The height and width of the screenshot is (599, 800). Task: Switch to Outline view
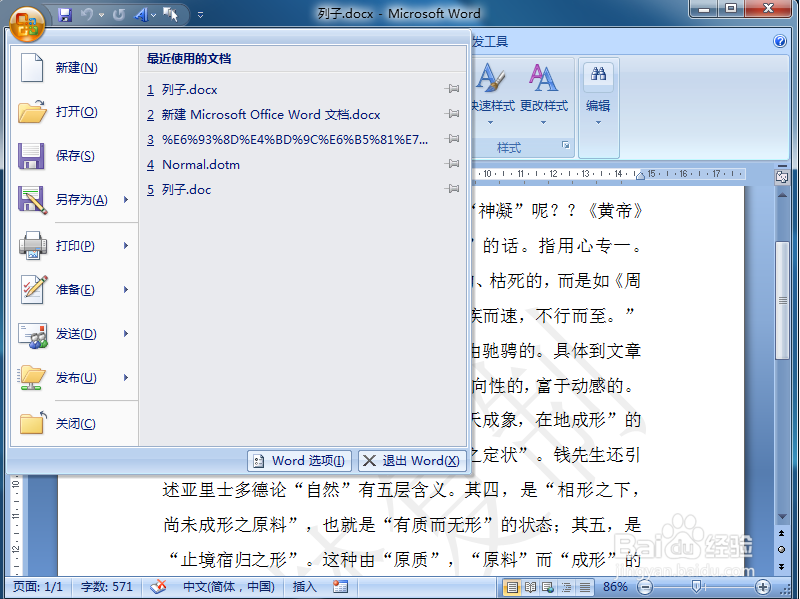click(x=566, y=587)
